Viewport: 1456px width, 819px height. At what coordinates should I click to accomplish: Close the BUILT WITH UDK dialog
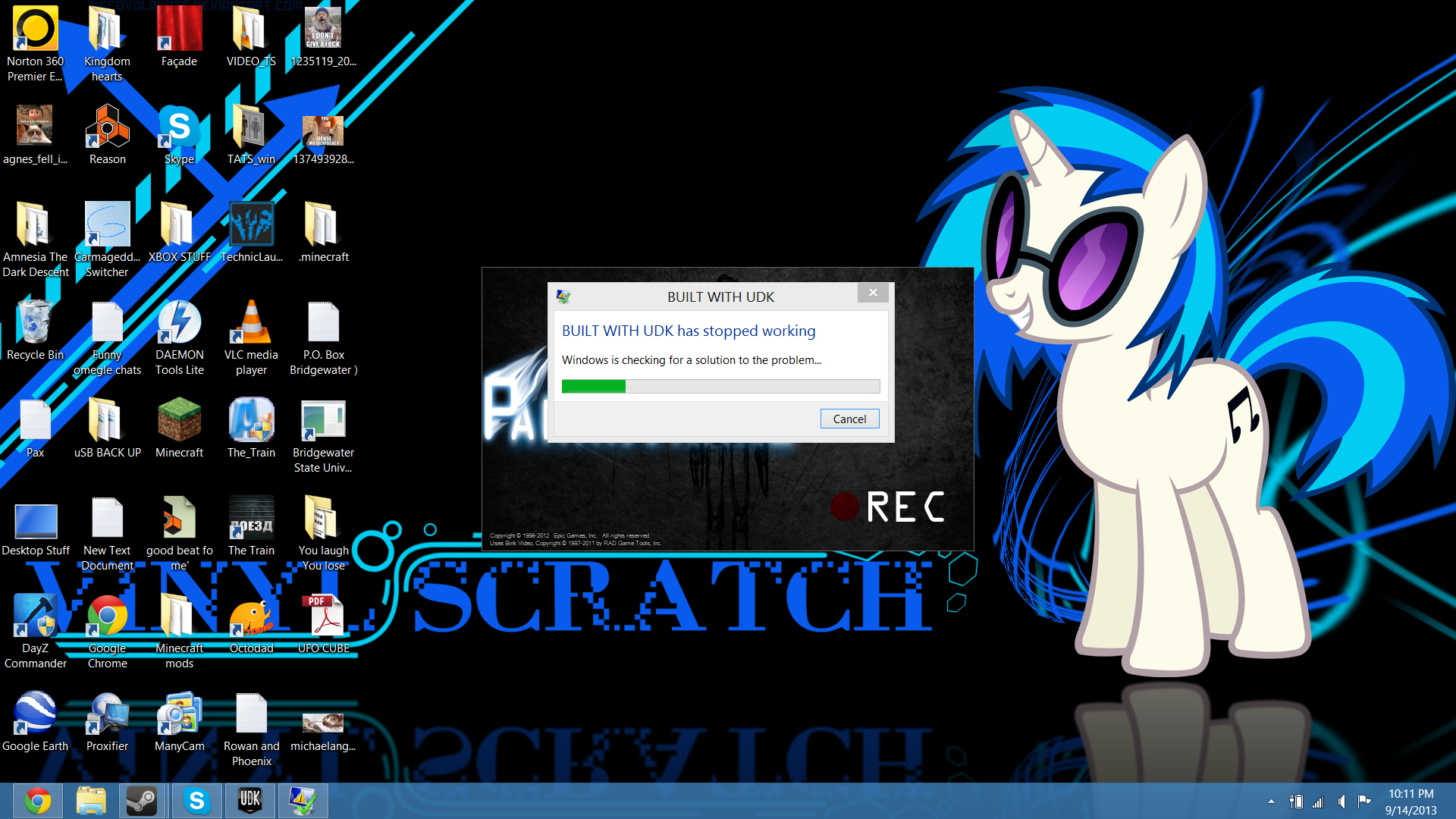coord(873,293)
